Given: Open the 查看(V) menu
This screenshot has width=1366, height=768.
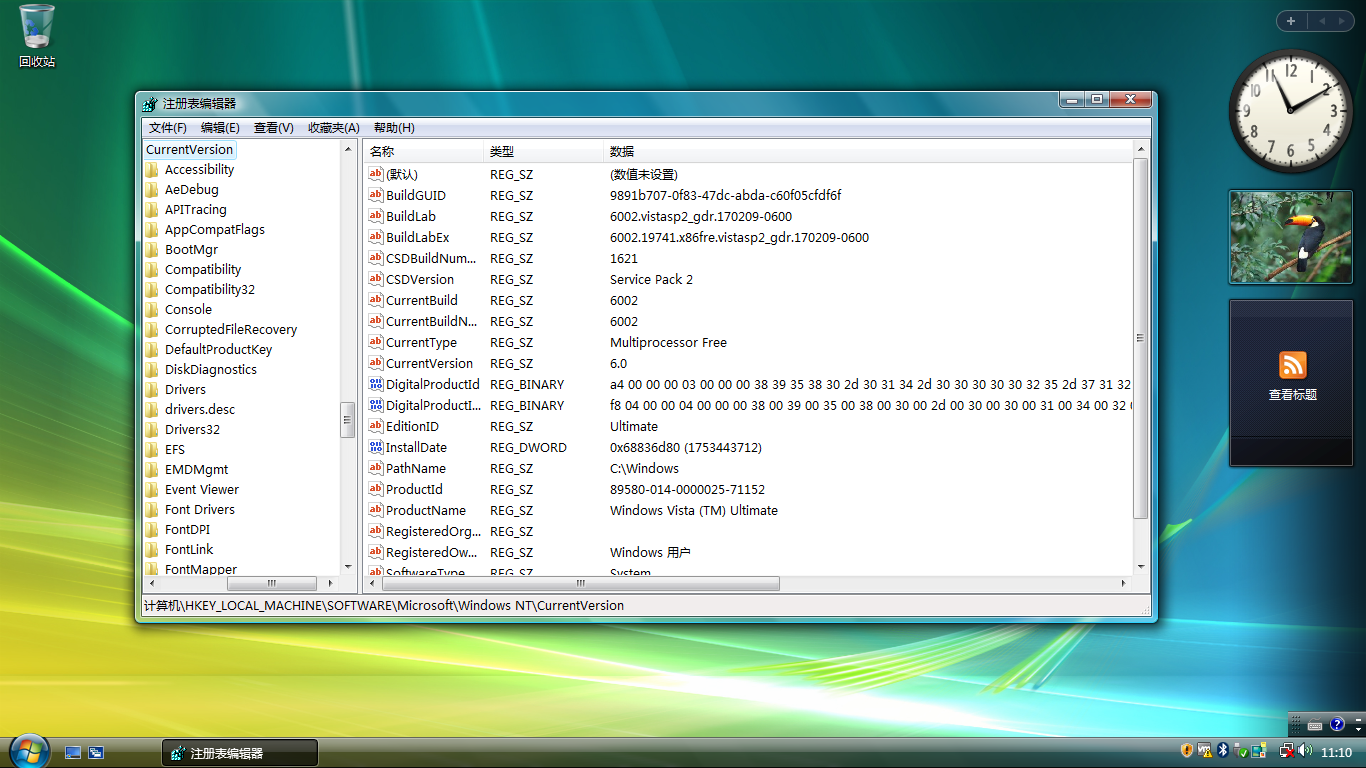Looking at the screenshot, I should pyautogui.click(x=274, y=127).
